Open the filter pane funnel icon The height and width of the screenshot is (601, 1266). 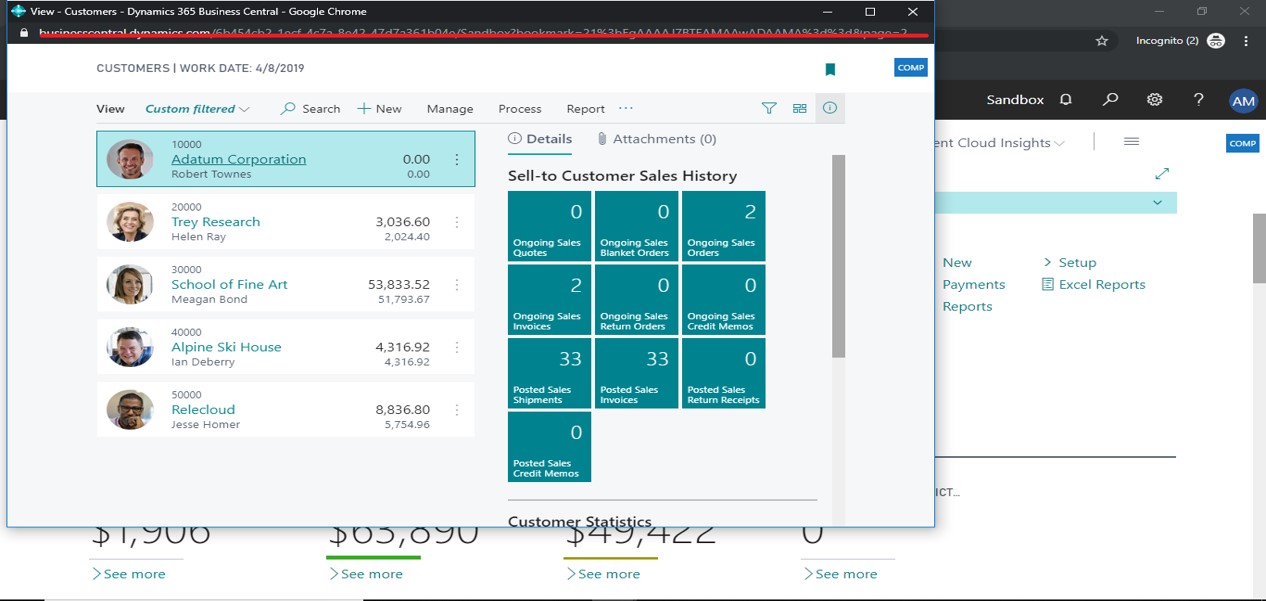(769, 108)
